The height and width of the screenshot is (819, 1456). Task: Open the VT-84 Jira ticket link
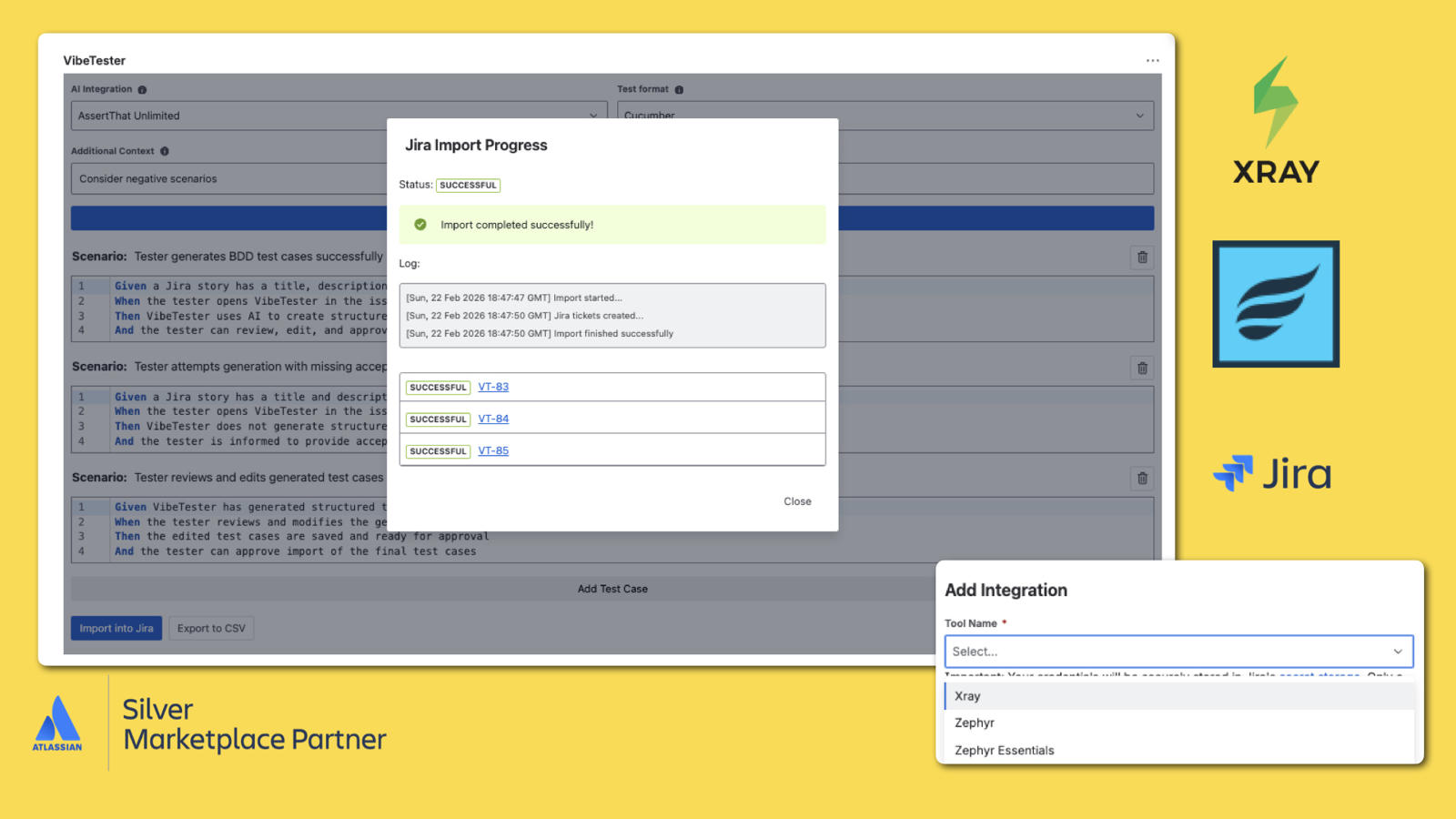[x=493, y=419]
